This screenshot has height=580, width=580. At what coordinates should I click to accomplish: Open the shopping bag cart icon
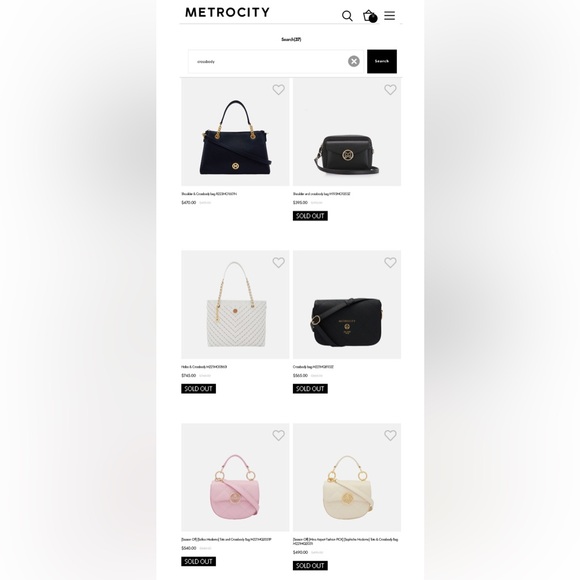(x=370, y=16)
